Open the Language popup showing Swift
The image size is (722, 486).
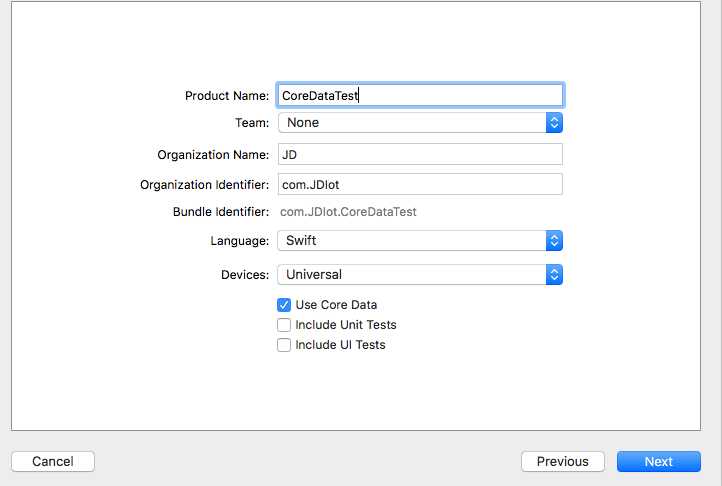[x=411, y=241]
